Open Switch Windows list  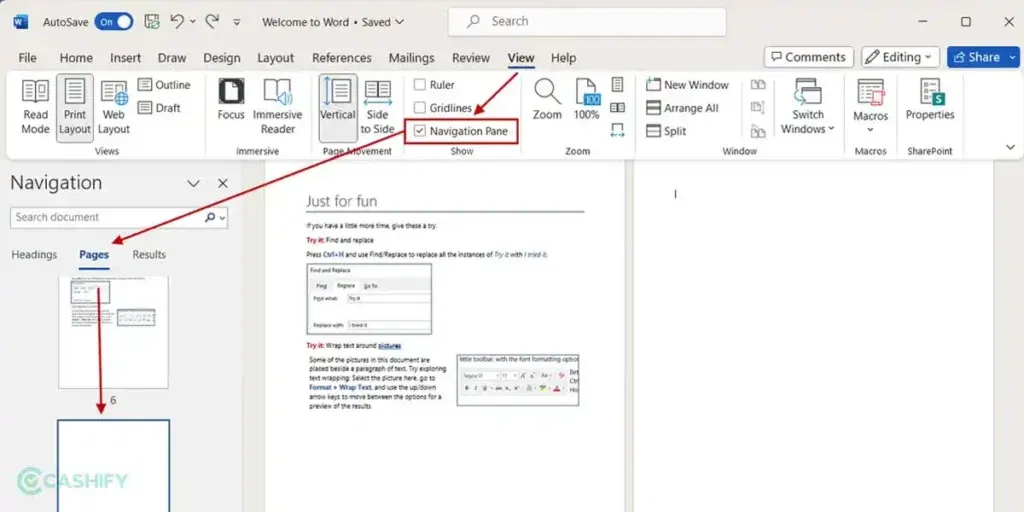pos(808,108)
